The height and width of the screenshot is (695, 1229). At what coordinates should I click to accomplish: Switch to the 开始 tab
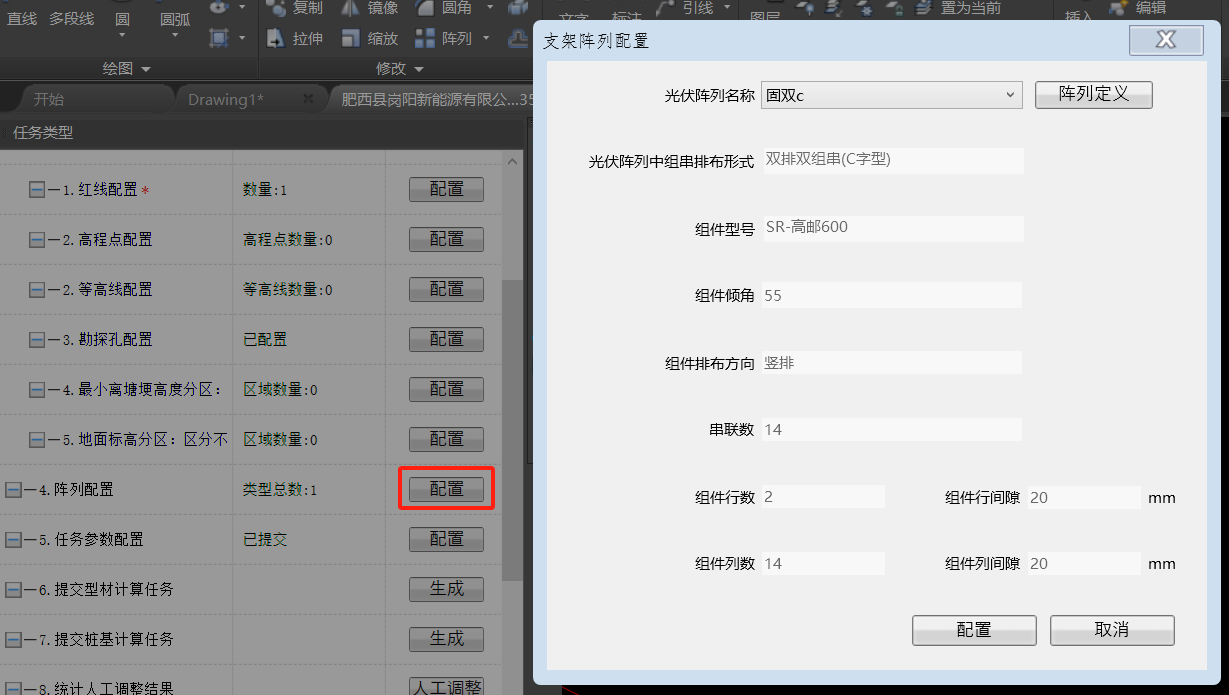pyautogui.click(x=48, y=99)
